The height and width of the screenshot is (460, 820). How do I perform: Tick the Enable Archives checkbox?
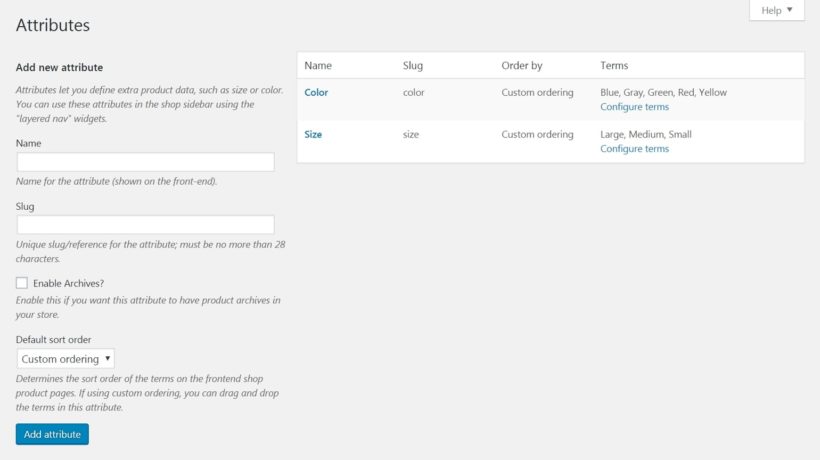[21, 283]
